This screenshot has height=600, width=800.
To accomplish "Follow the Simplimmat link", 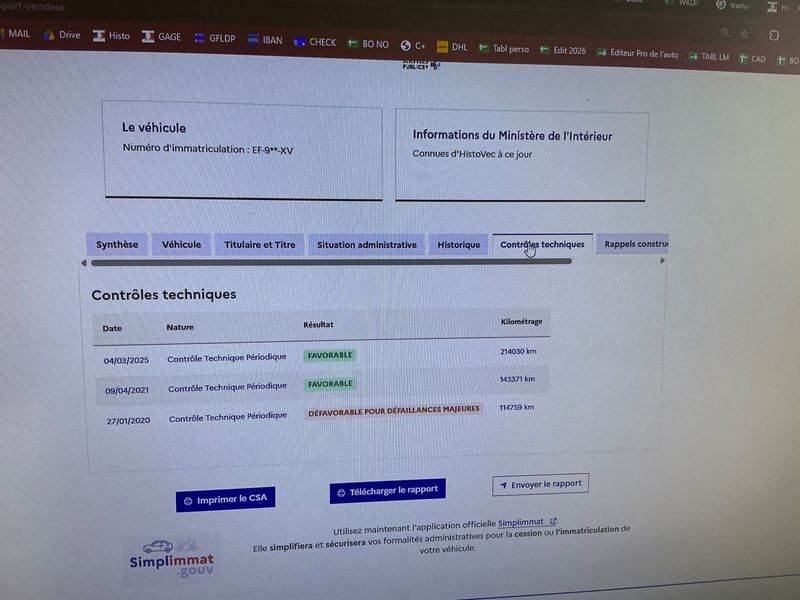I will 527,522.
